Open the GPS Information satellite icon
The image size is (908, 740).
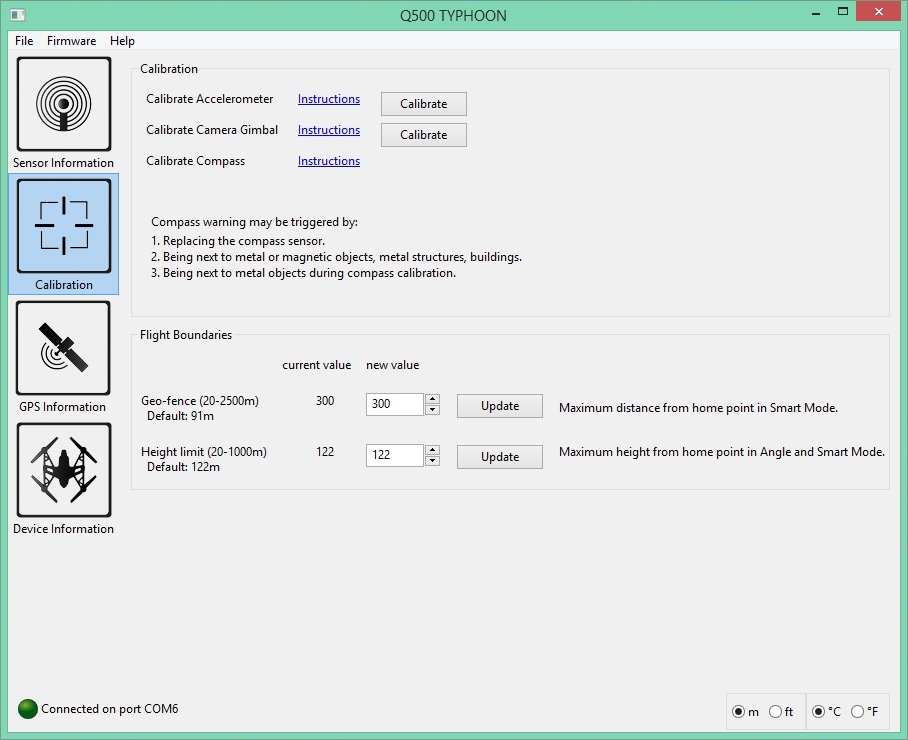(x=64, y=348)
